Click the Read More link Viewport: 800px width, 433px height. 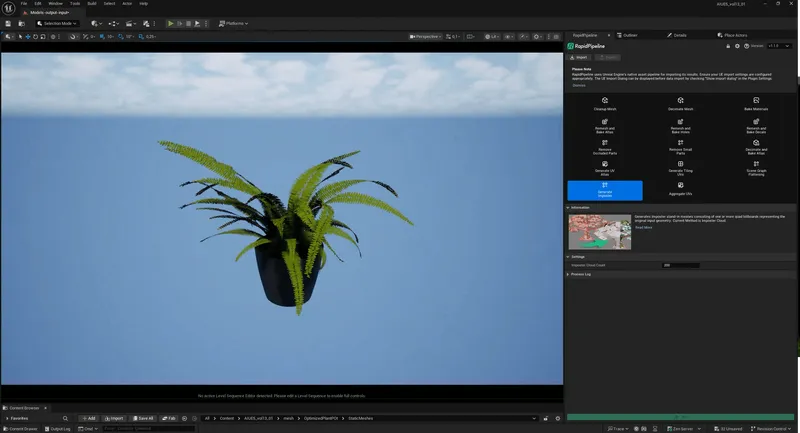(643, 227)
